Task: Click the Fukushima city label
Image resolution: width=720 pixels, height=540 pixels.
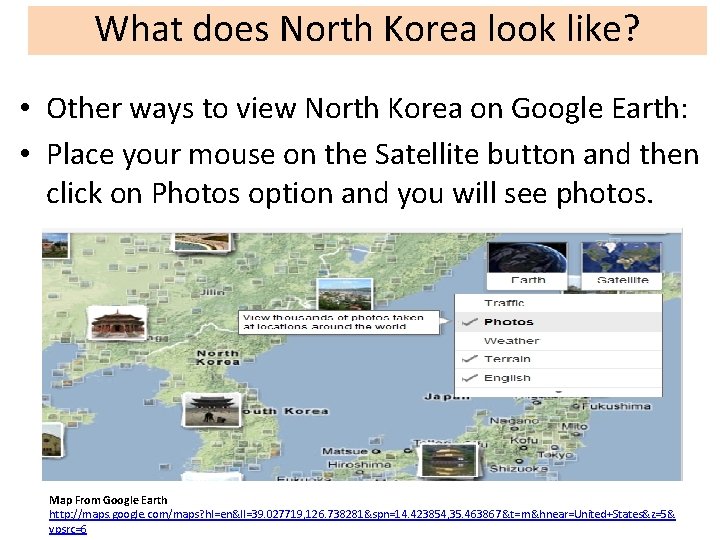Action: coord(616,406)
